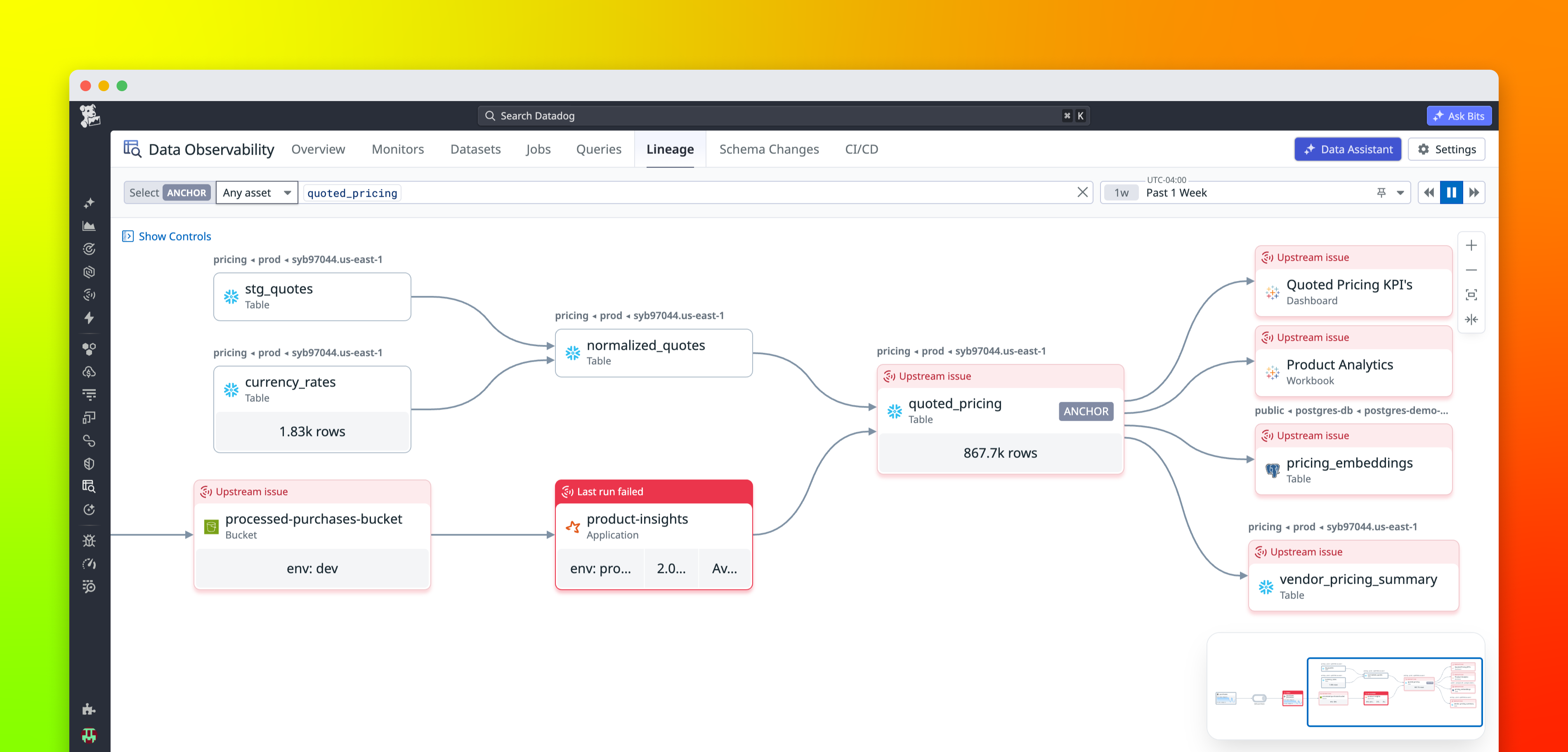Click the Snowflake icon on stg_quotes
This screenshot has height=752, width=1568.
[x=231, y=296]
